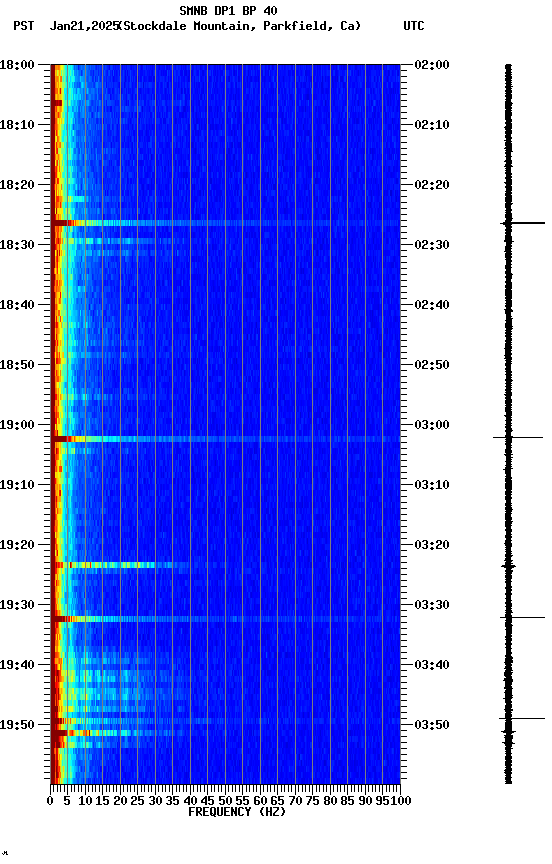Click the '25' frequency axis label
552x864 pixels.
[x=138, y=801]
